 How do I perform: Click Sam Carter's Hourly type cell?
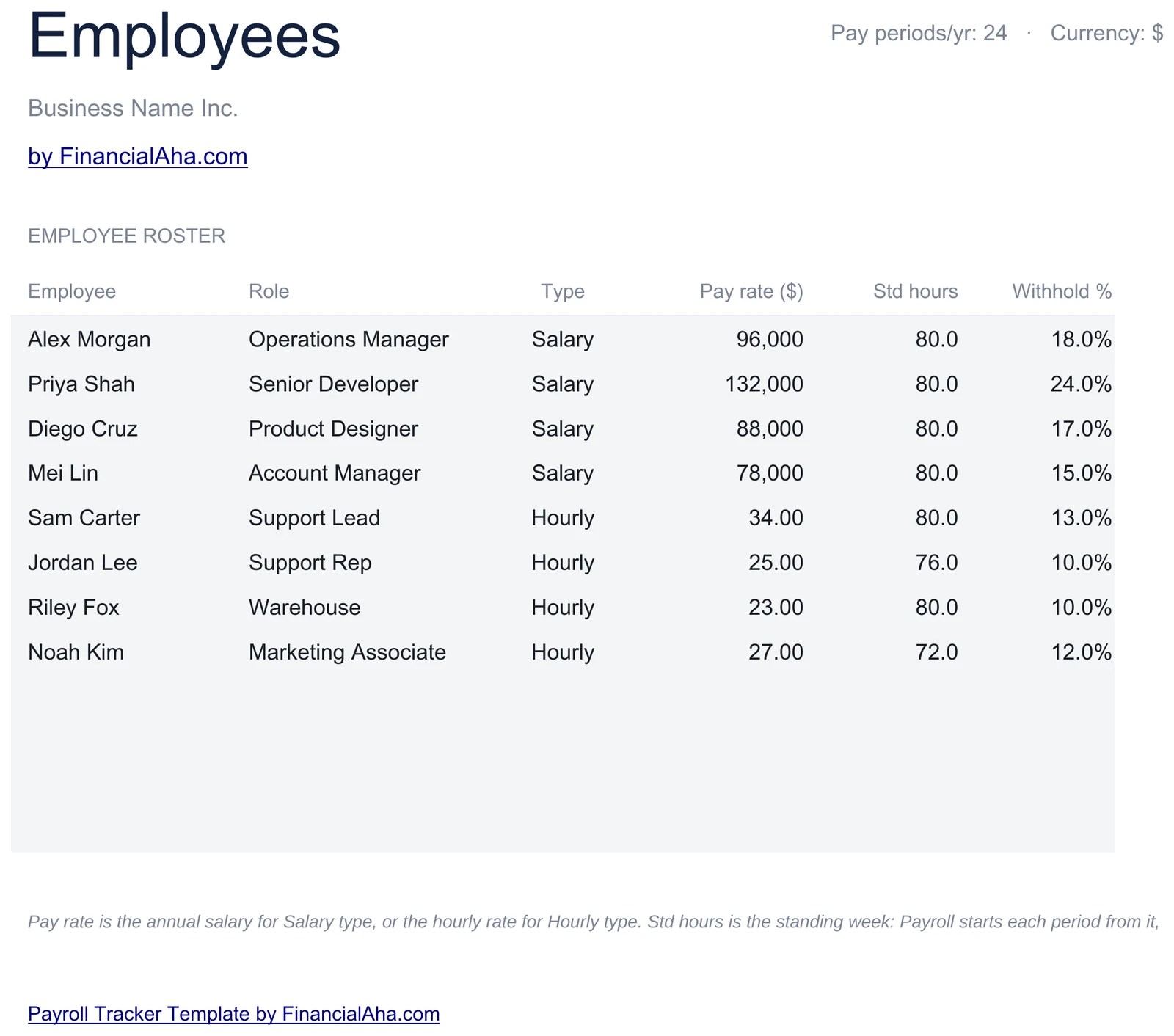coord(563,518)
